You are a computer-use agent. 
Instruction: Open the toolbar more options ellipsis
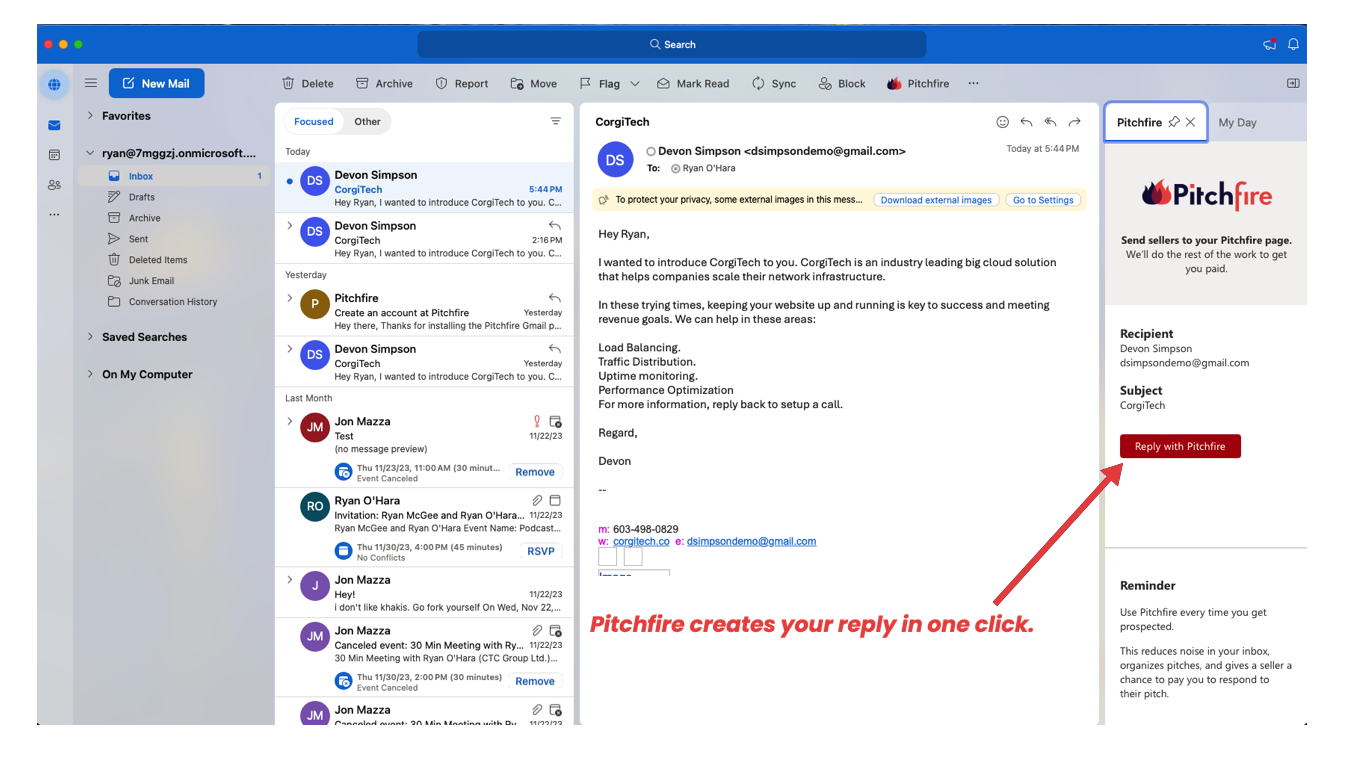pyautogui.click(x=973, y=84)
